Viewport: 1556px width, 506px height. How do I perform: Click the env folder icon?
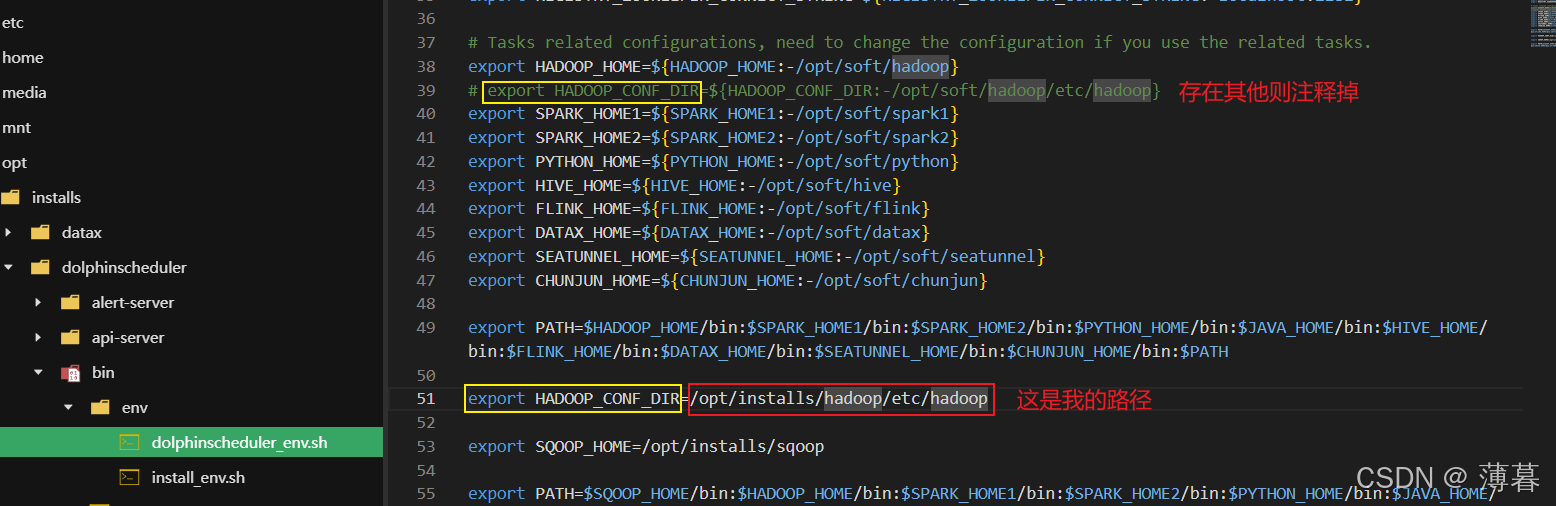tap(100, 407)
